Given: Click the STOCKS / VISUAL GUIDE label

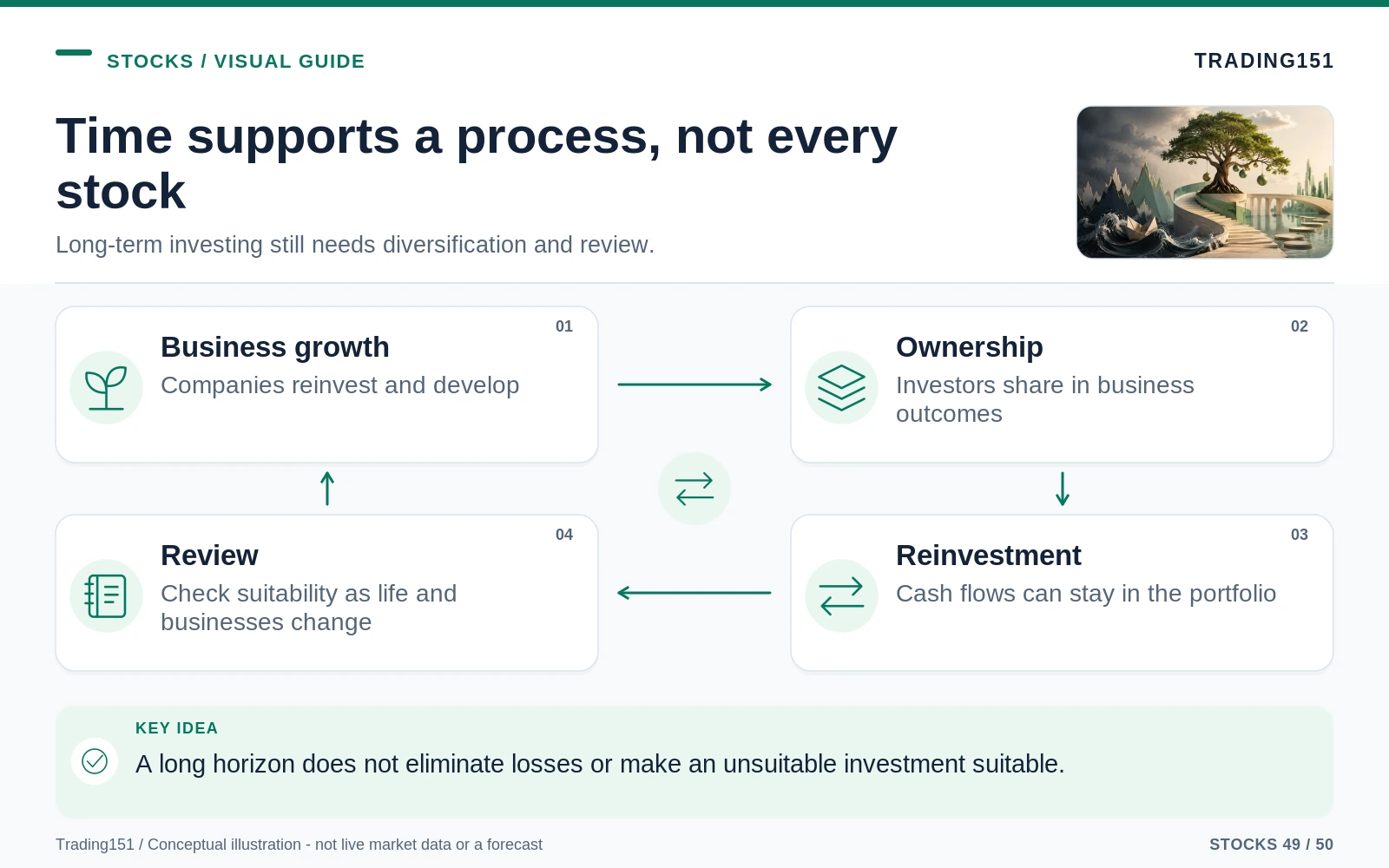Looking at the screenshot, I should [236, 62].
